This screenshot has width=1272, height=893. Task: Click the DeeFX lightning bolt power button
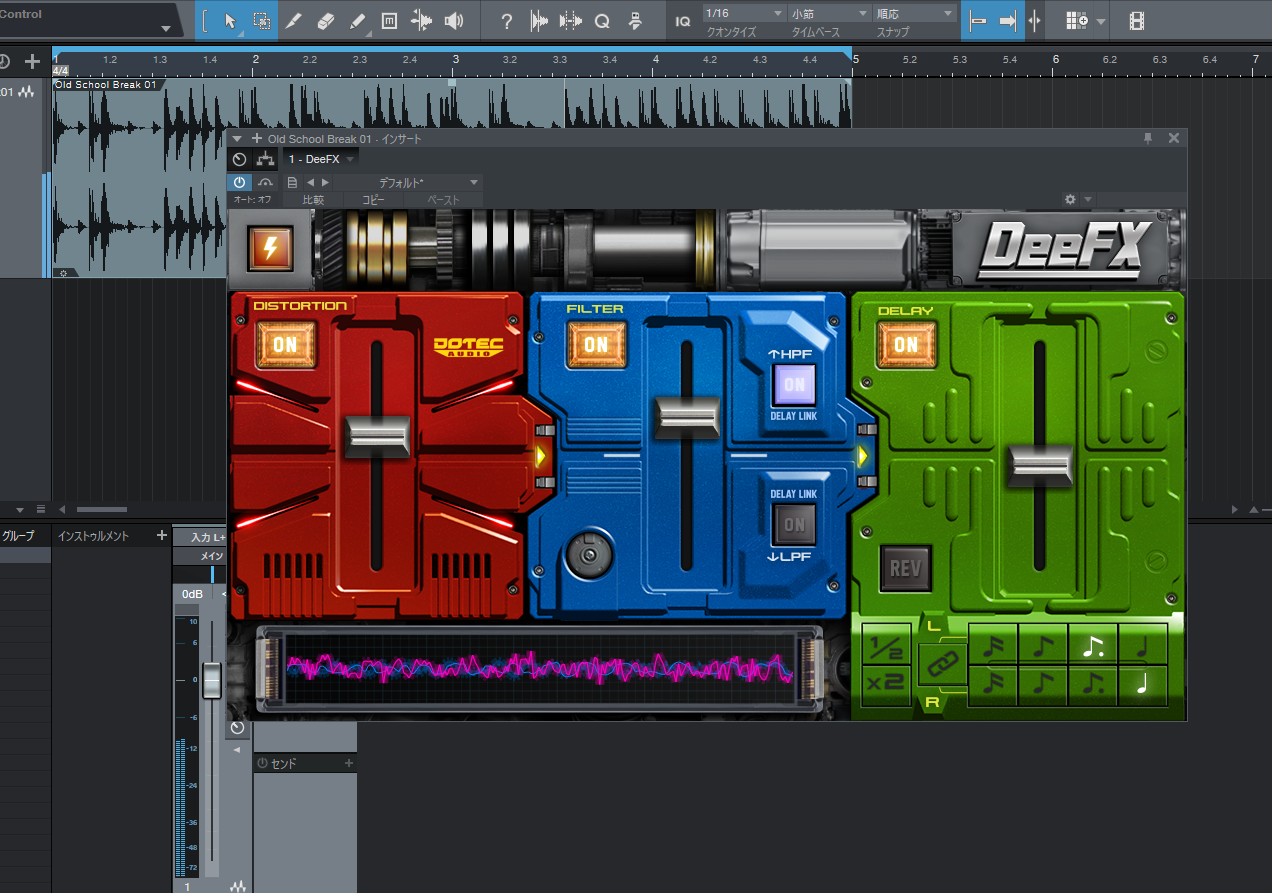pos(271,247)
